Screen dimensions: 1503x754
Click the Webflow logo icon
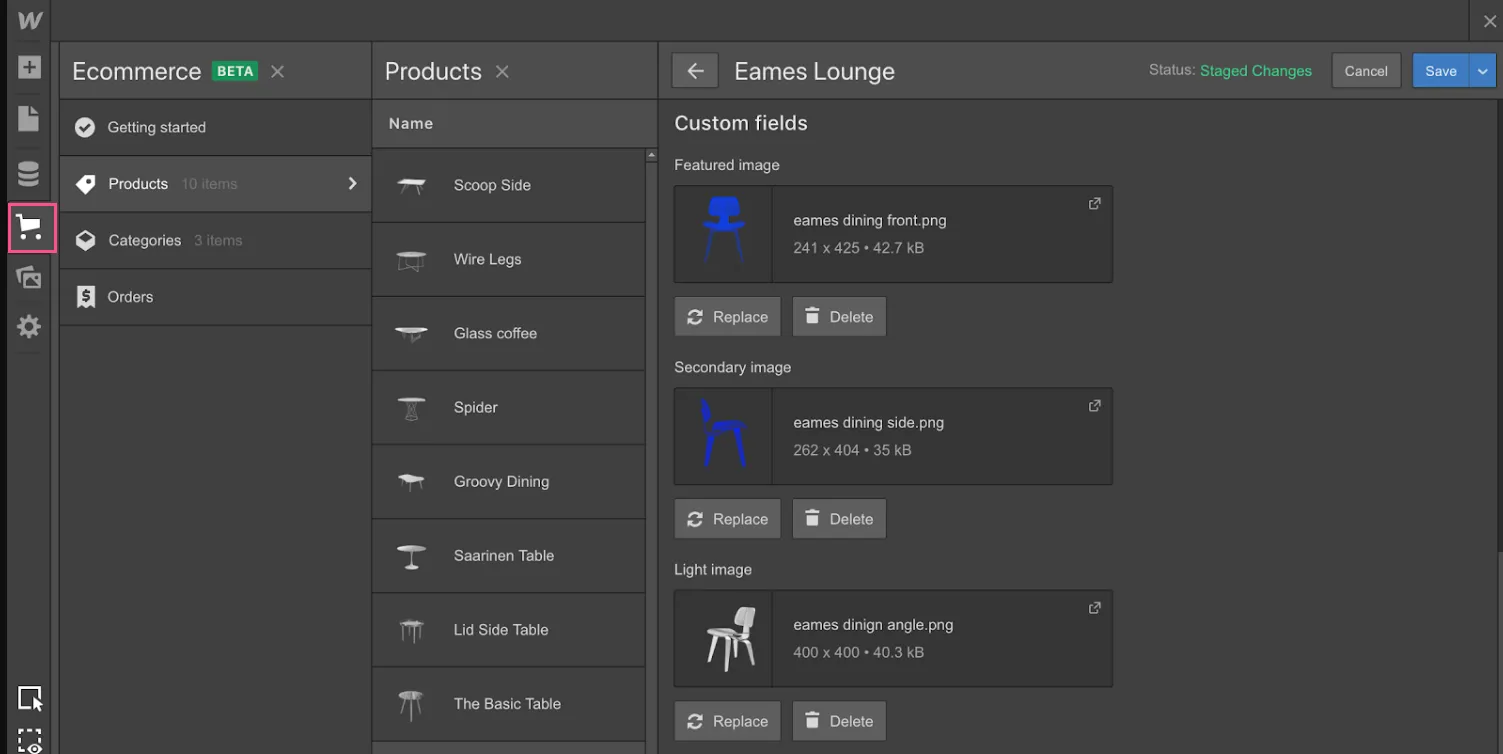[x=30, y=20]
